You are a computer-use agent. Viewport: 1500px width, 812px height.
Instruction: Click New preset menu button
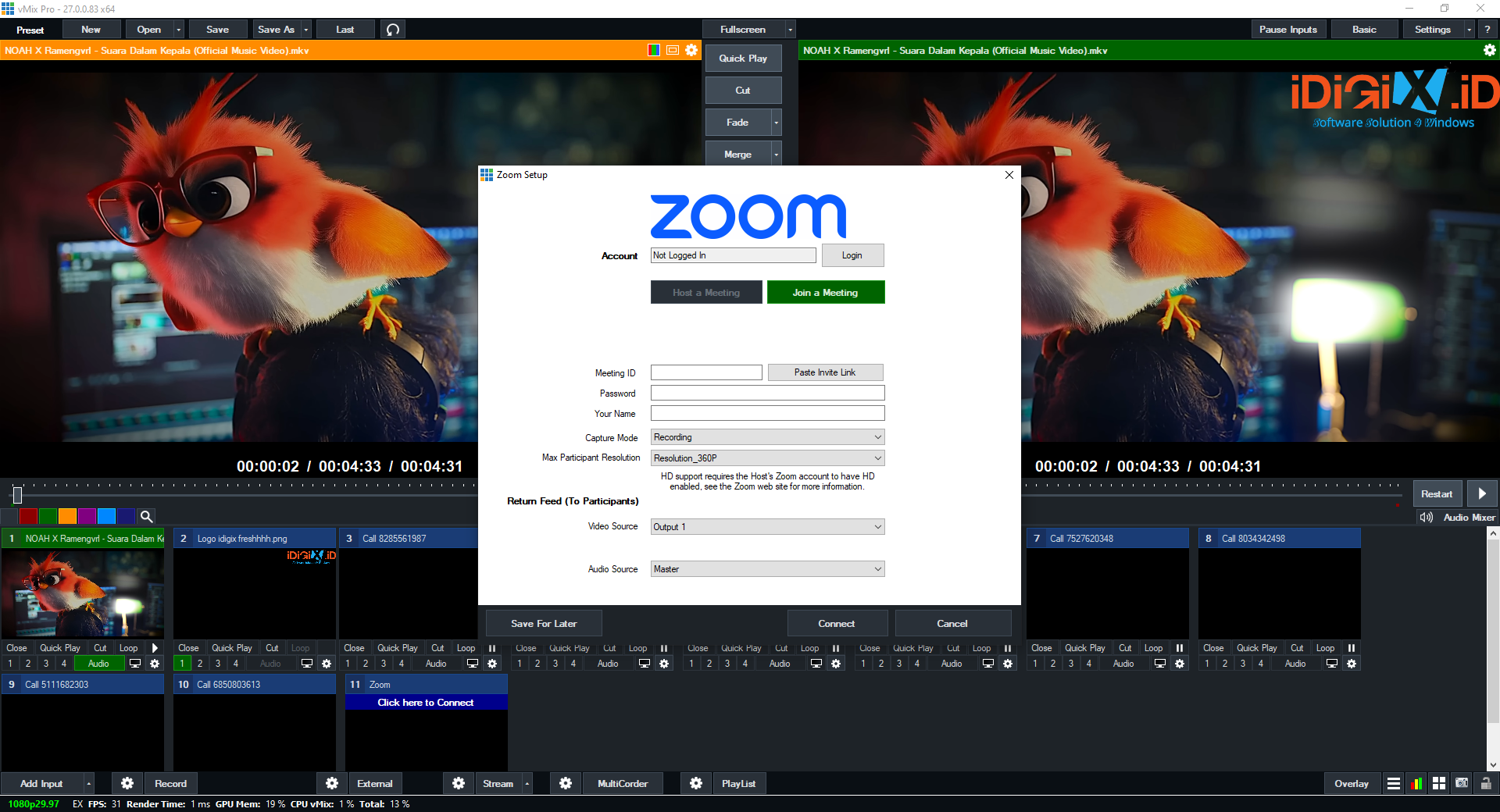pos(91,30)
